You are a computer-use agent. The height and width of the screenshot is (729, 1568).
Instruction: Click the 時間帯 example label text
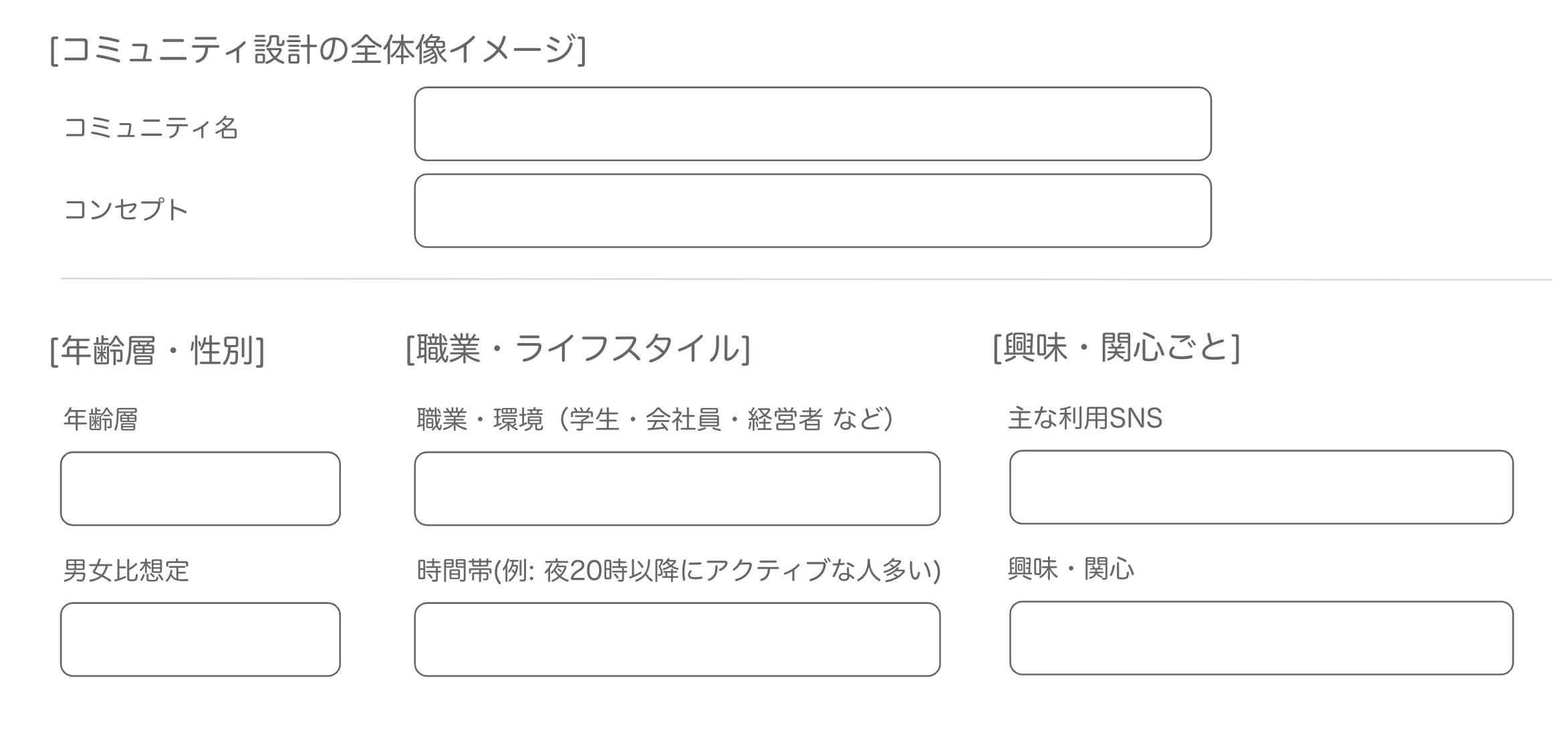pyautogui.click(x=678, y=570)
